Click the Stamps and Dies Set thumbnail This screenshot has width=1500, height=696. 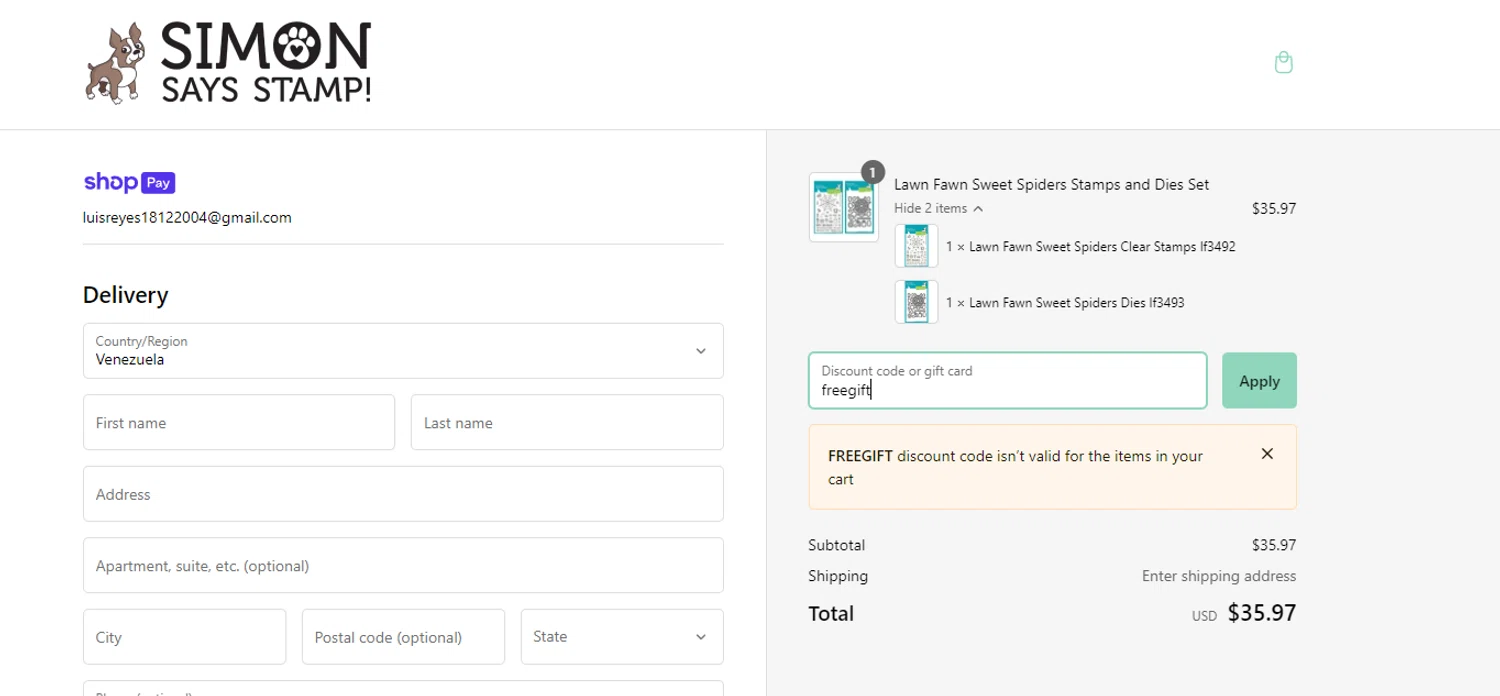(843, 208)
